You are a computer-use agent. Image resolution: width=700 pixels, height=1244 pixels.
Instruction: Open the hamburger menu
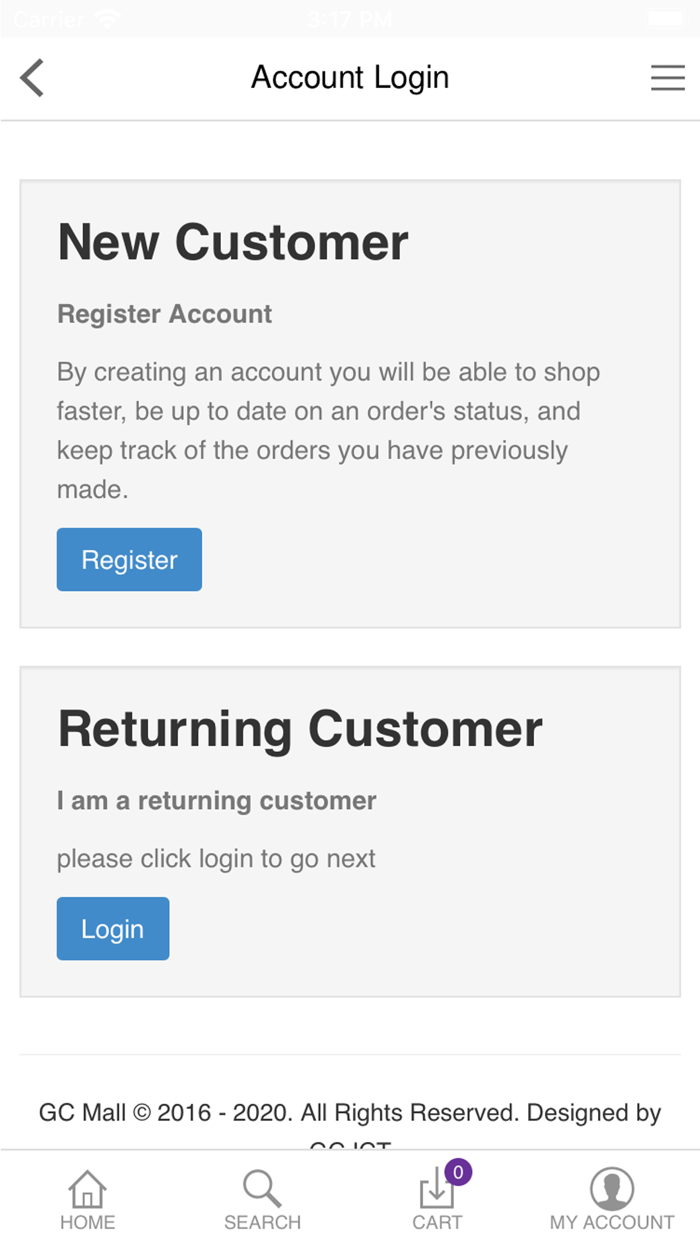667,78
